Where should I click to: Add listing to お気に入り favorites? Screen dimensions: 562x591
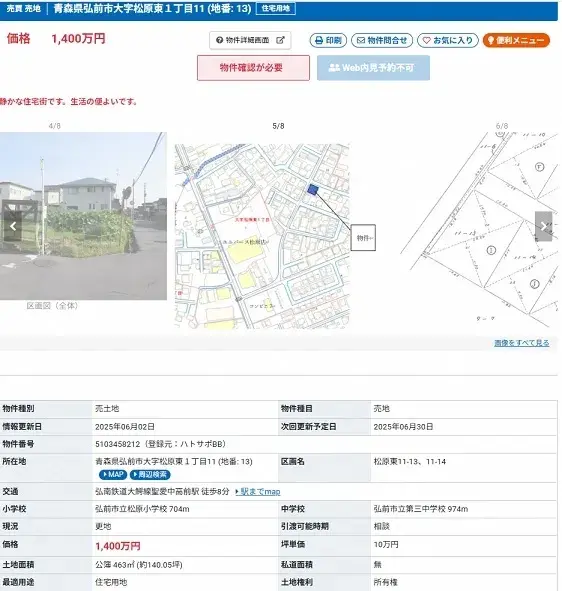pos(448,40)
